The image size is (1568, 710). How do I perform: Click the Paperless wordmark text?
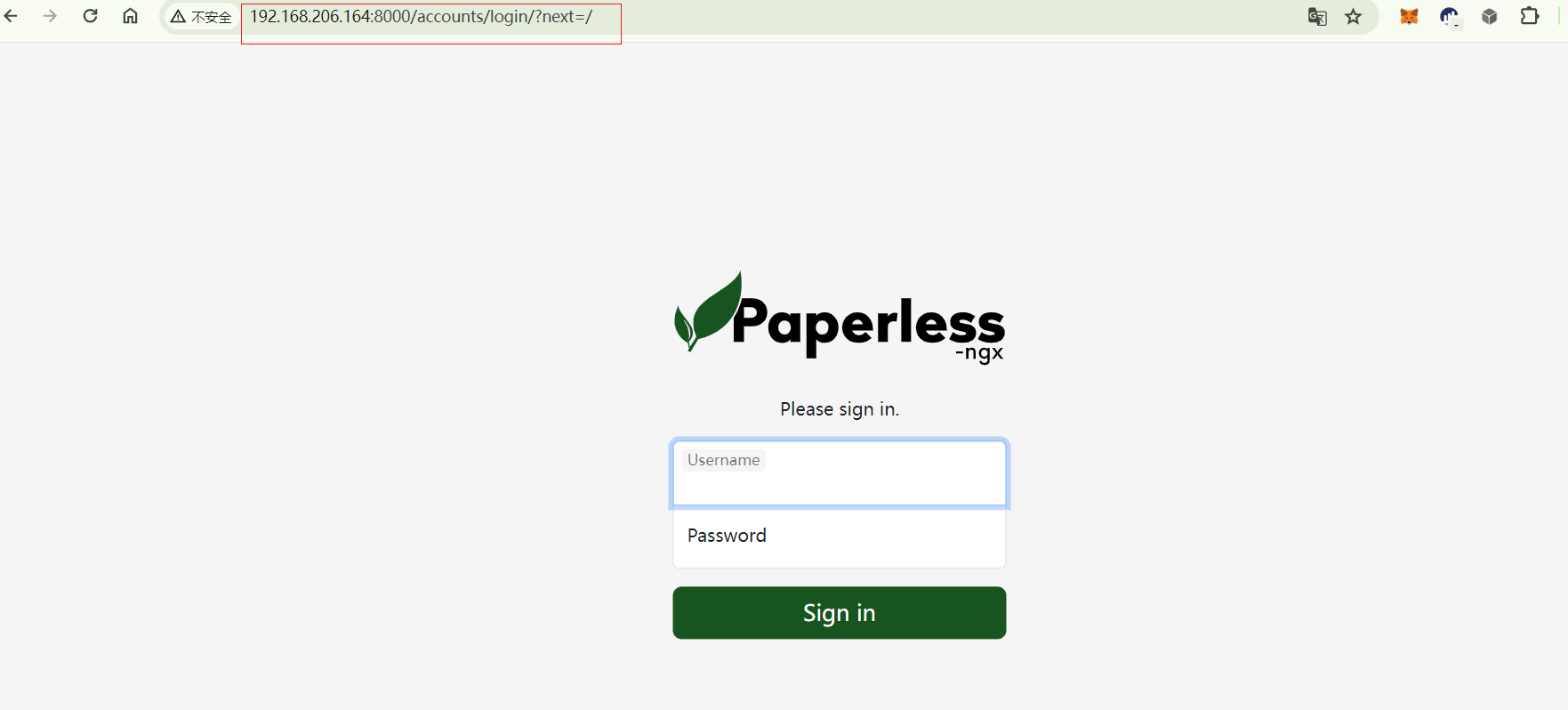(868, 324)
